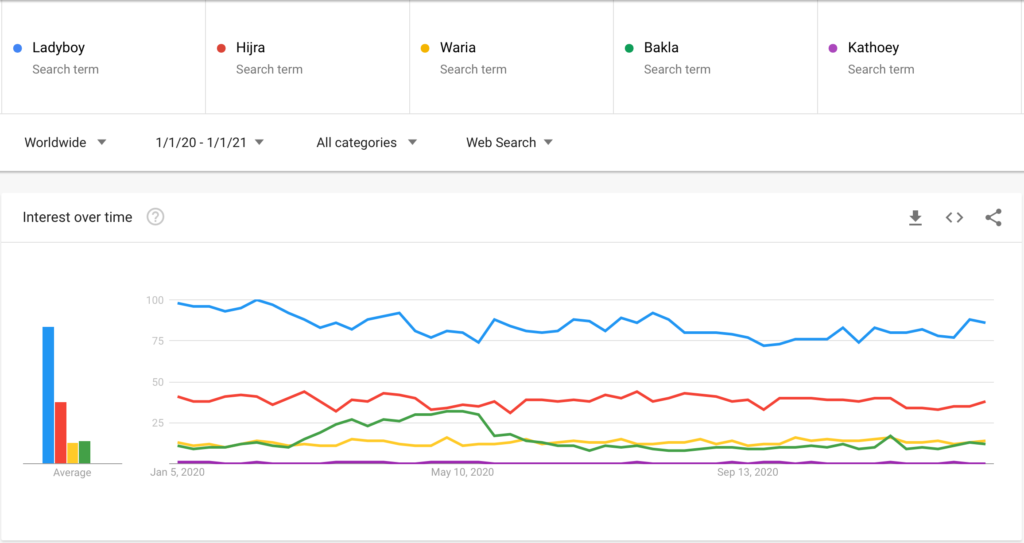Open help for Interest over time

pos(155,217)
